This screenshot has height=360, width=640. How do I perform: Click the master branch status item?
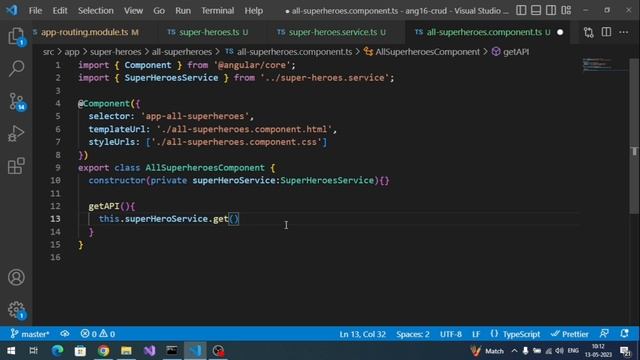pyautogui.click(x=30, y=334)
